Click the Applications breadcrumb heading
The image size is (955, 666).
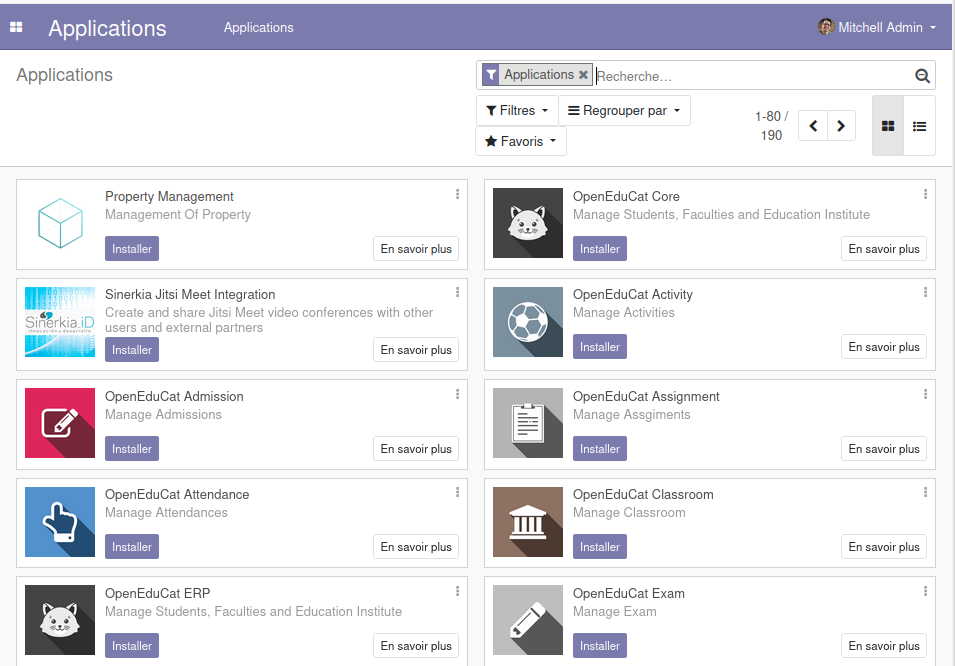[64, 75]
